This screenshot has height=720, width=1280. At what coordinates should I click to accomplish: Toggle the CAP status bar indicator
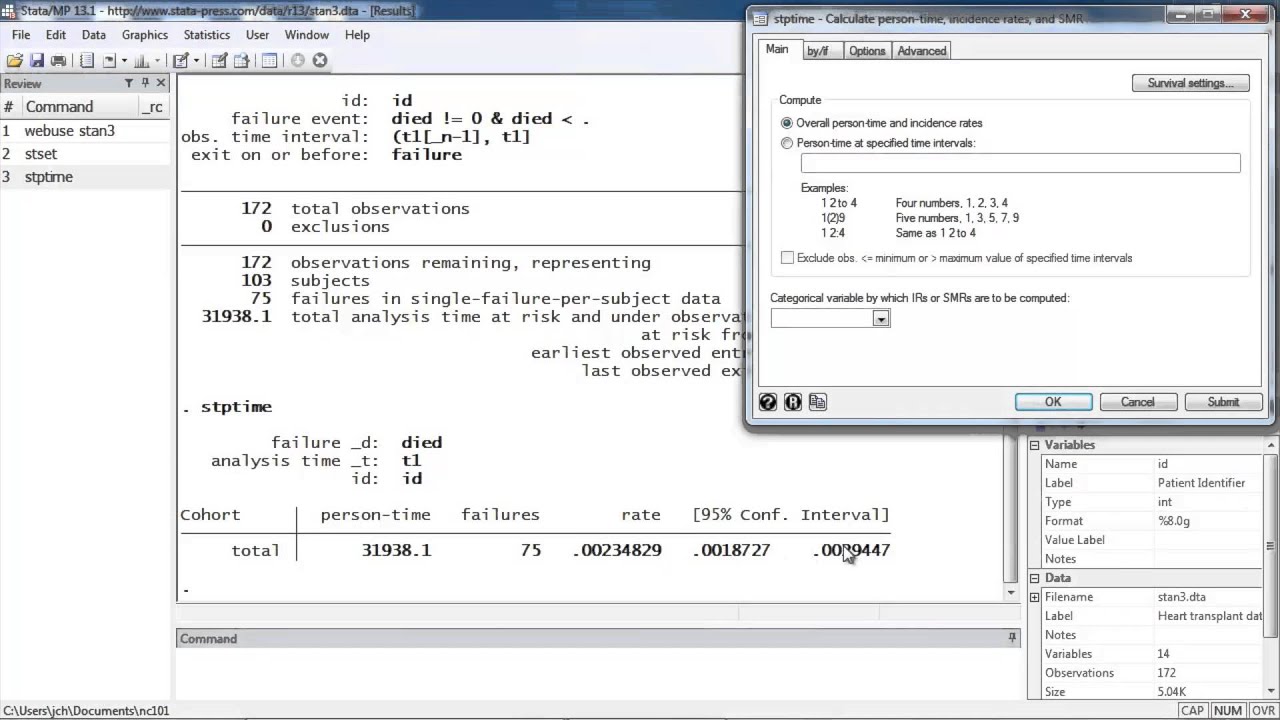pos(1192,711)
